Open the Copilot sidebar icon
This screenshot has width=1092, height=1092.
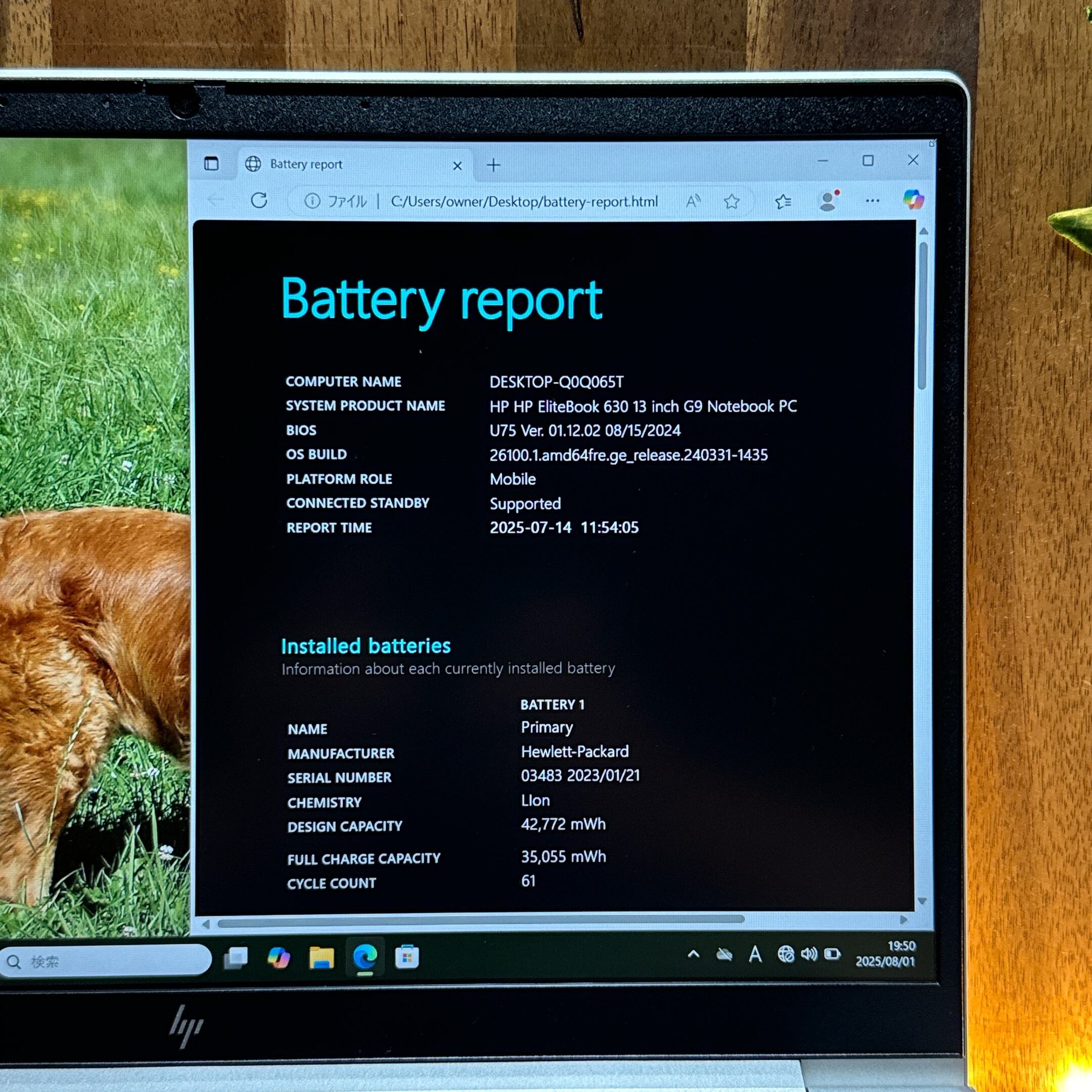click(x=913, y=200)
